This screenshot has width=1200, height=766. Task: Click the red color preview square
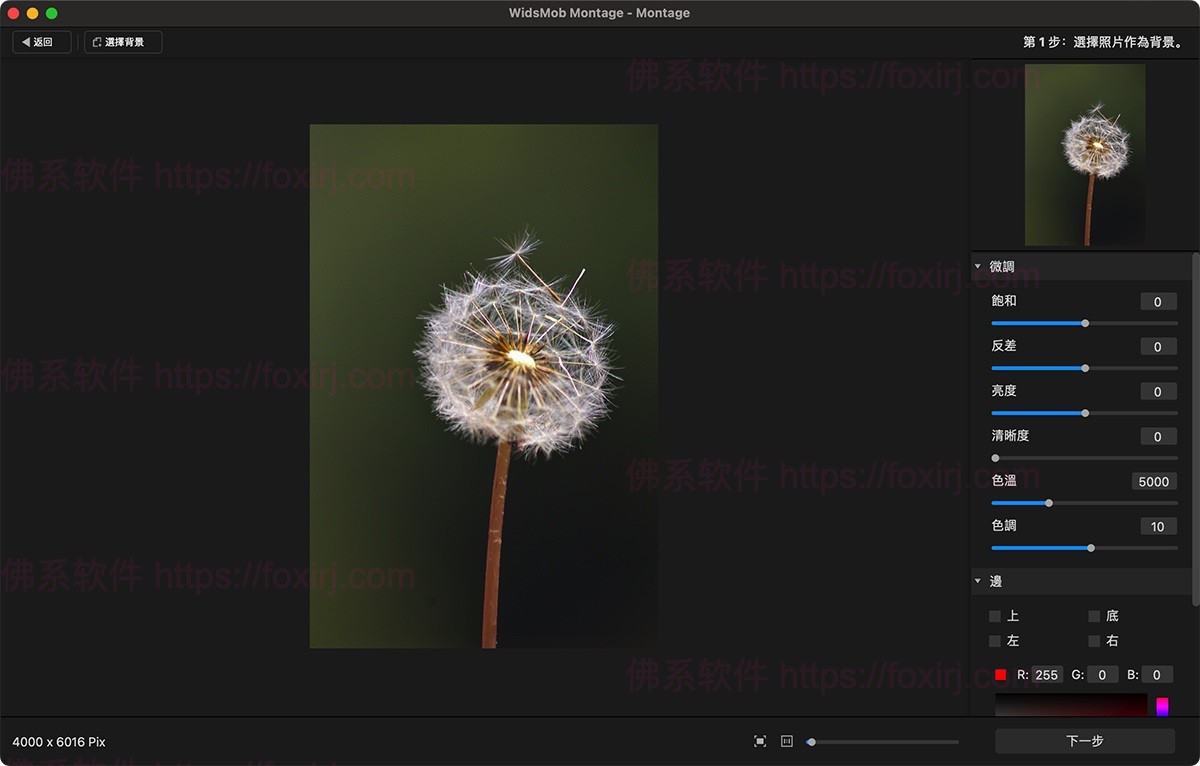[x=1000, y=675]
